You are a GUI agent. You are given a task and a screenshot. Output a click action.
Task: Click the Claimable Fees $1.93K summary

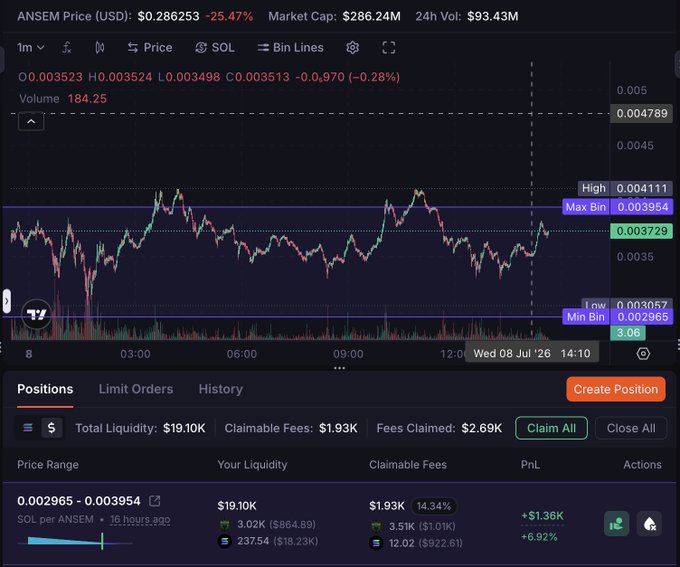tap(291, 428)
